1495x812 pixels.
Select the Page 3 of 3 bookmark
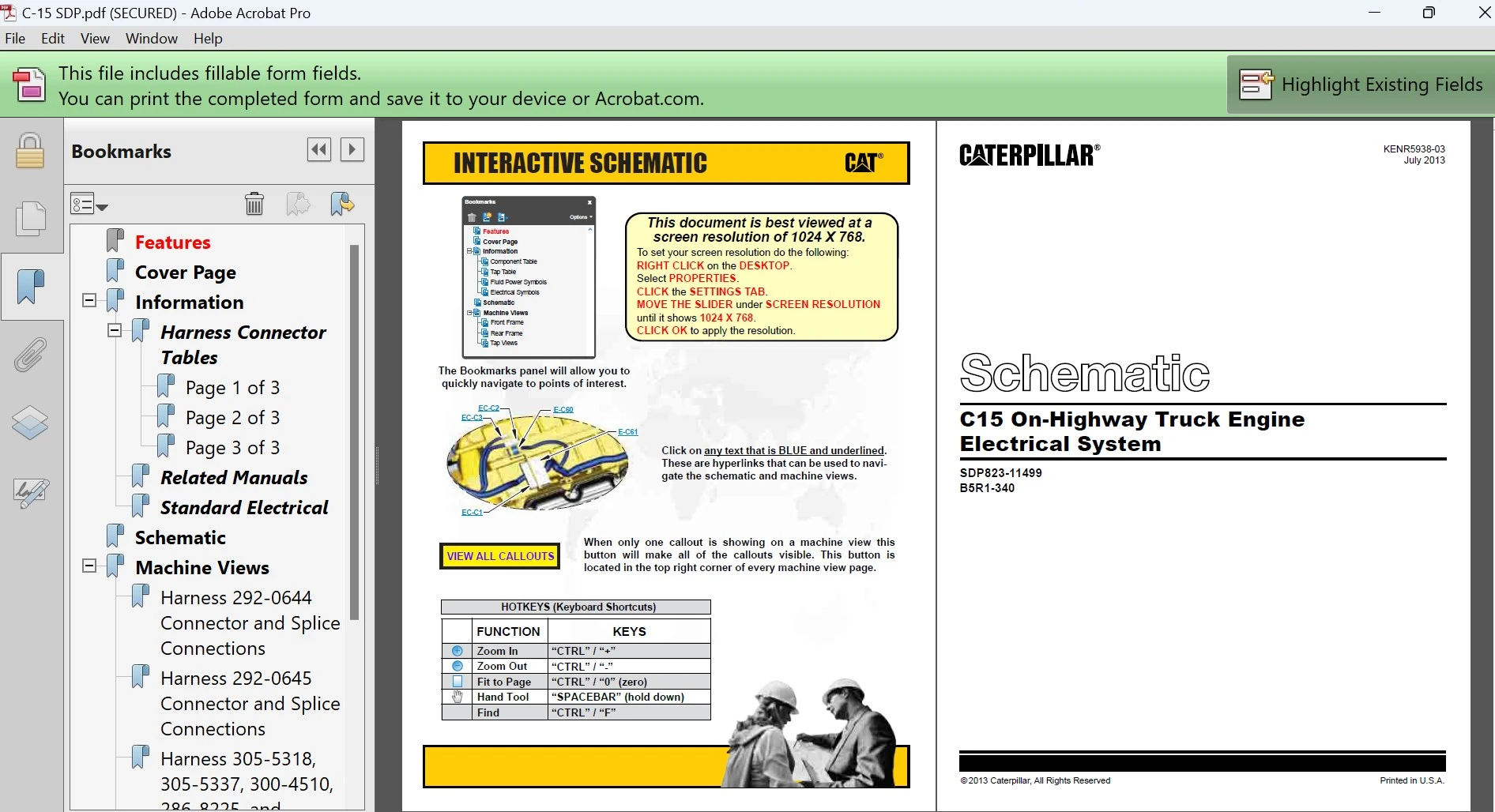pos(232,447)
